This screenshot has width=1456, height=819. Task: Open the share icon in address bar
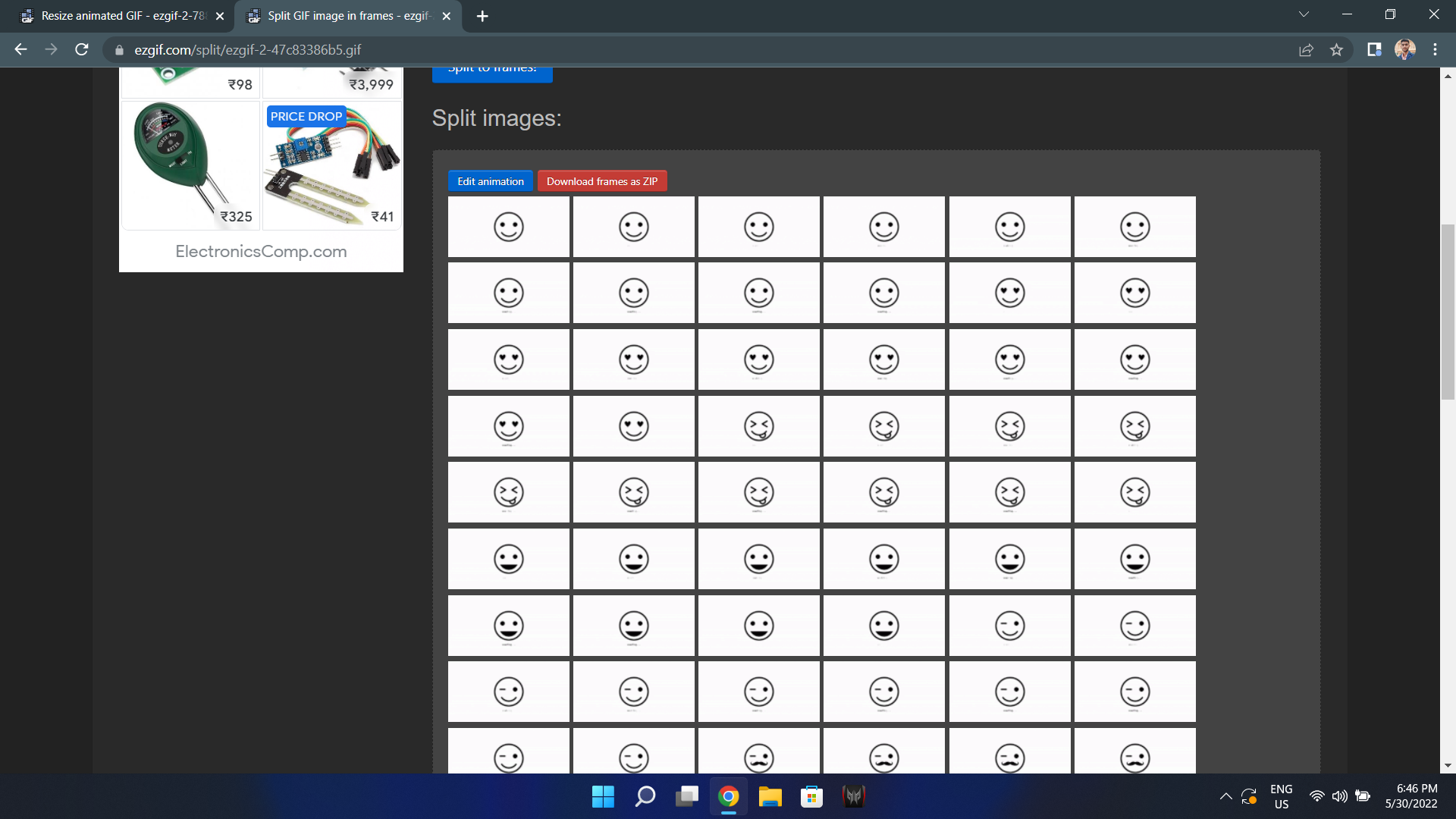click(x=1306, y=50)
